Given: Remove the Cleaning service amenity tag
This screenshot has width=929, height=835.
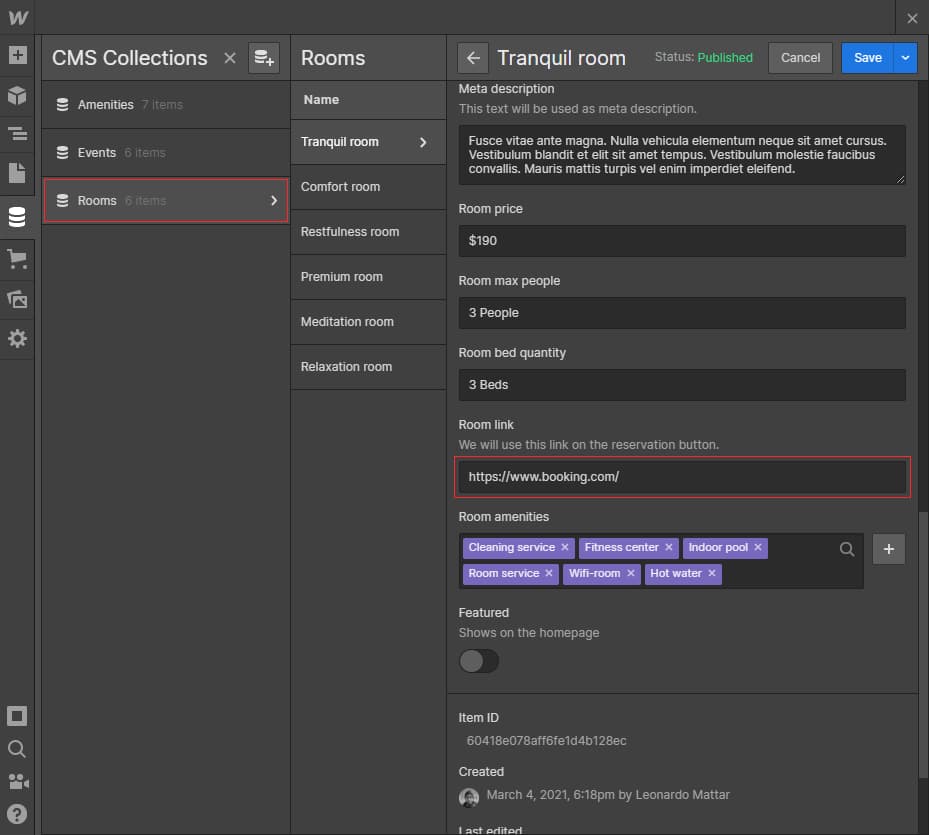Looking at the screenshot, I should 565,548.
